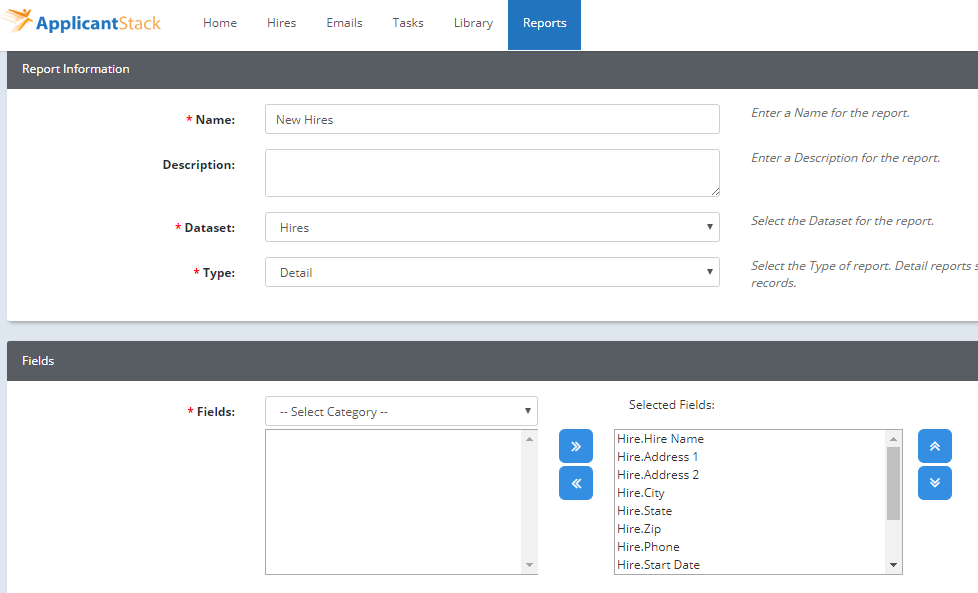Select Hire.City in Selected Fields
This screenshot has width=978, height=593.
click(x=750, y=493)
